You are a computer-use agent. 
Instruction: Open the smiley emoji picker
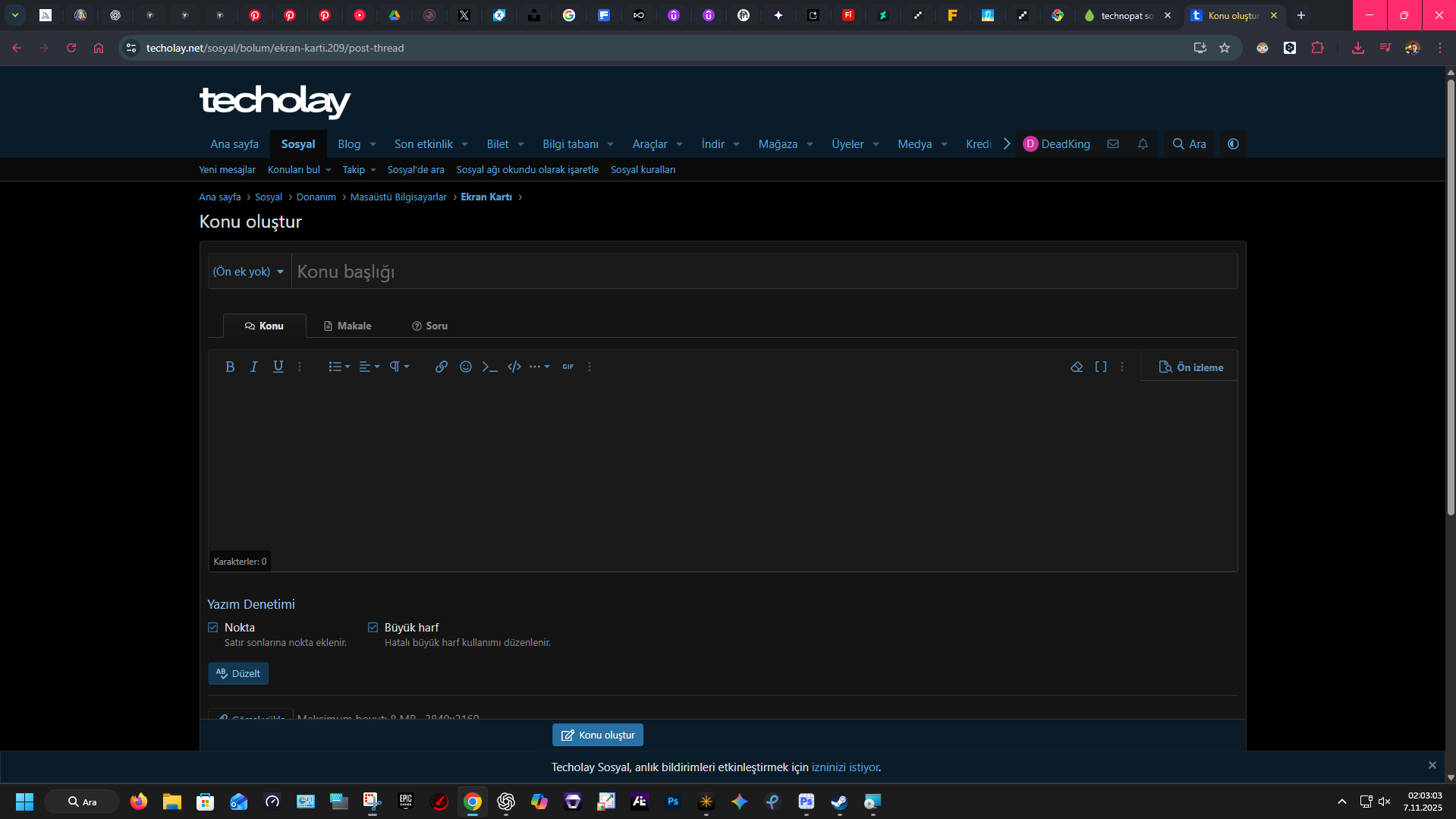[x=466, y=367]
